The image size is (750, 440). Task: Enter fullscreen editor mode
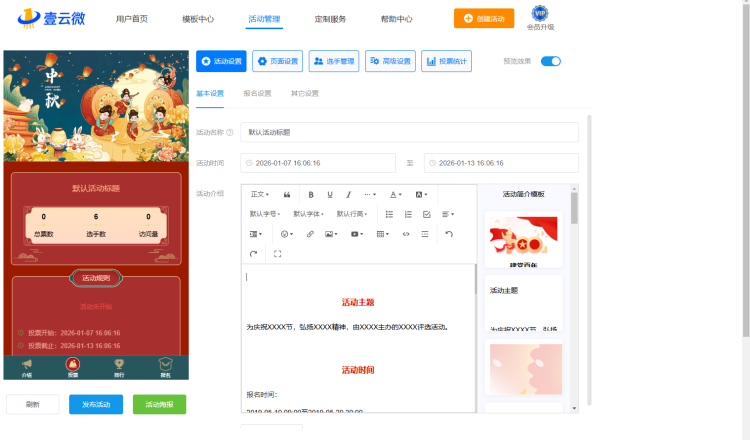[x=277, y=254]
